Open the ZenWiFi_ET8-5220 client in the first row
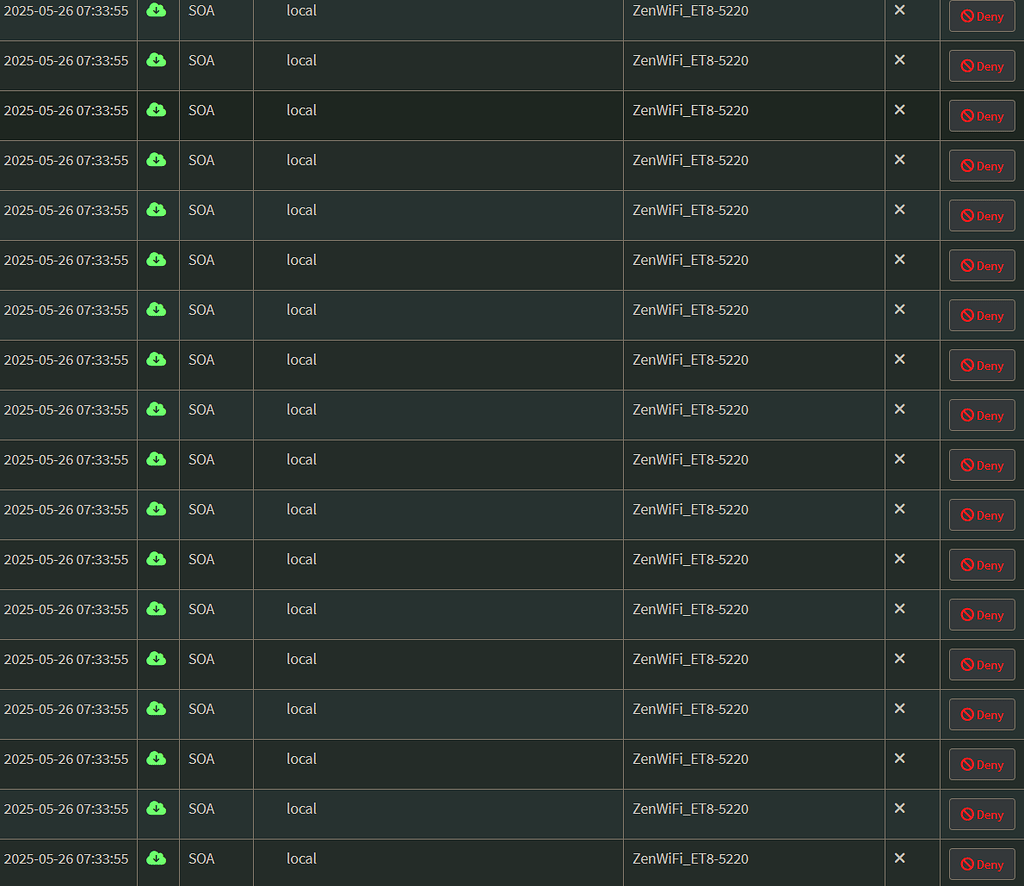Viewport: 1024px width, 886px height. click(692, 10)
